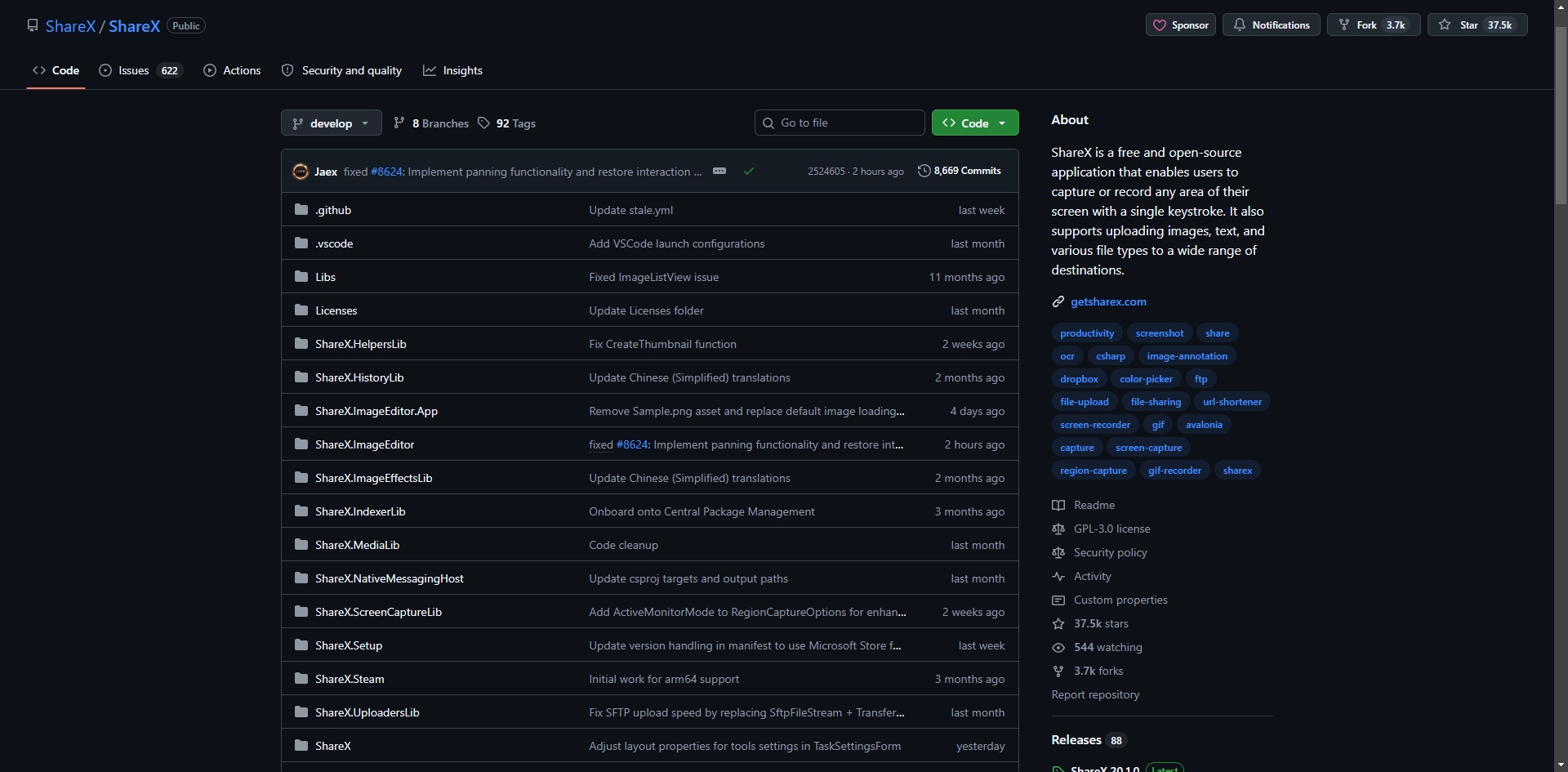Star the ShareX repository
This screenshot has height=772, width=1568.
[1477, 25]
